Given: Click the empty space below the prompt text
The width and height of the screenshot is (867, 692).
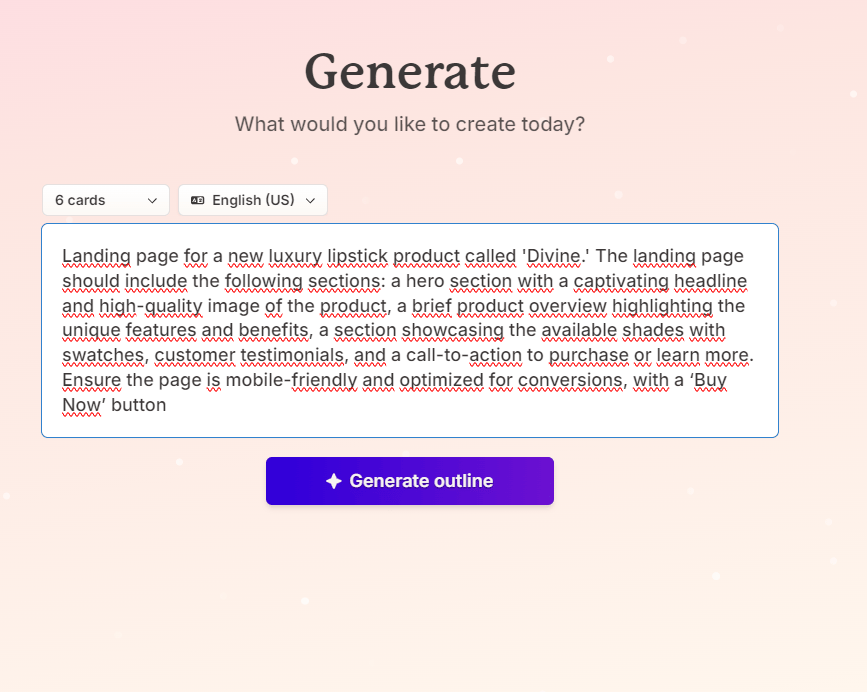Looking at the screenshot, I should (x=410, y=424).
